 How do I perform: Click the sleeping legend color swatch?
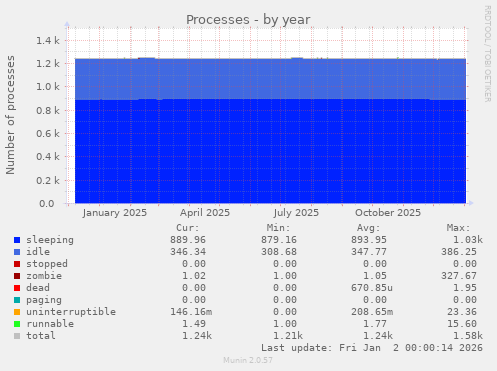point(17,240)
